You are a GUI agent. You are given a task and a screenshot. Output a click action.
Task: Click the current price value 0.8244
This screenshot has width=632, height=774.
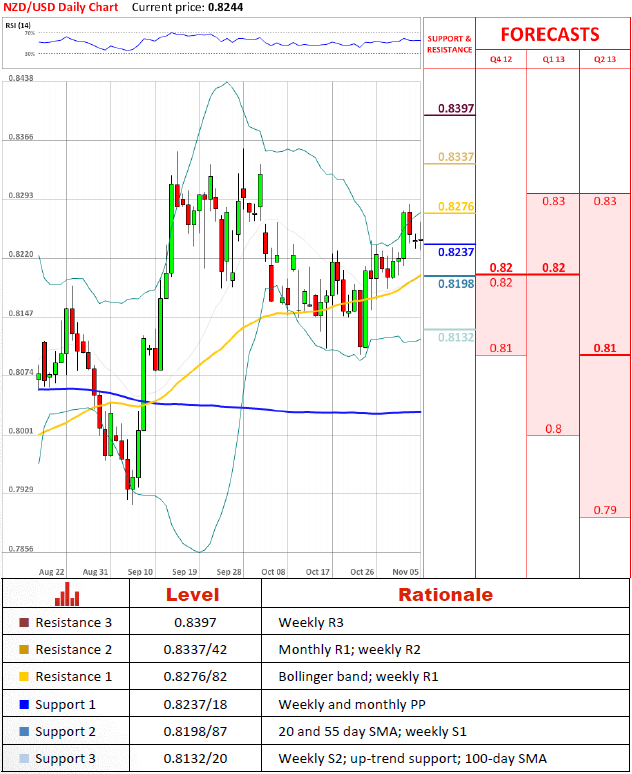(x=225, y=7)
